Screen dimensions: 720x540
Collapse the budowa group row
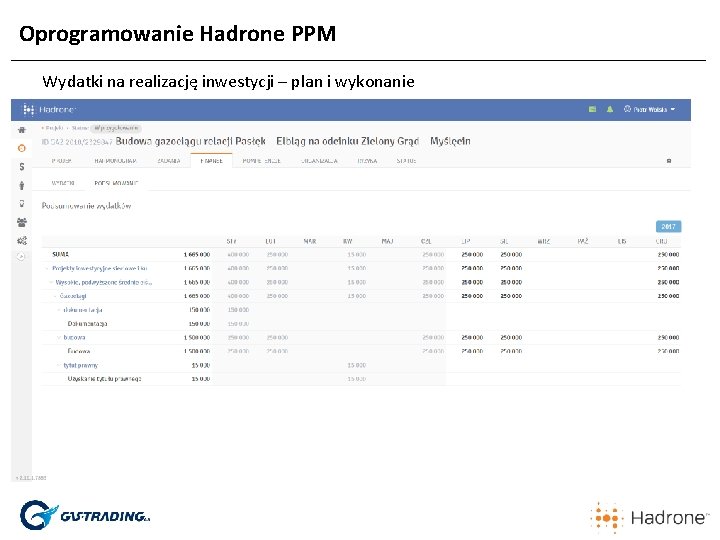click(58, 338)
